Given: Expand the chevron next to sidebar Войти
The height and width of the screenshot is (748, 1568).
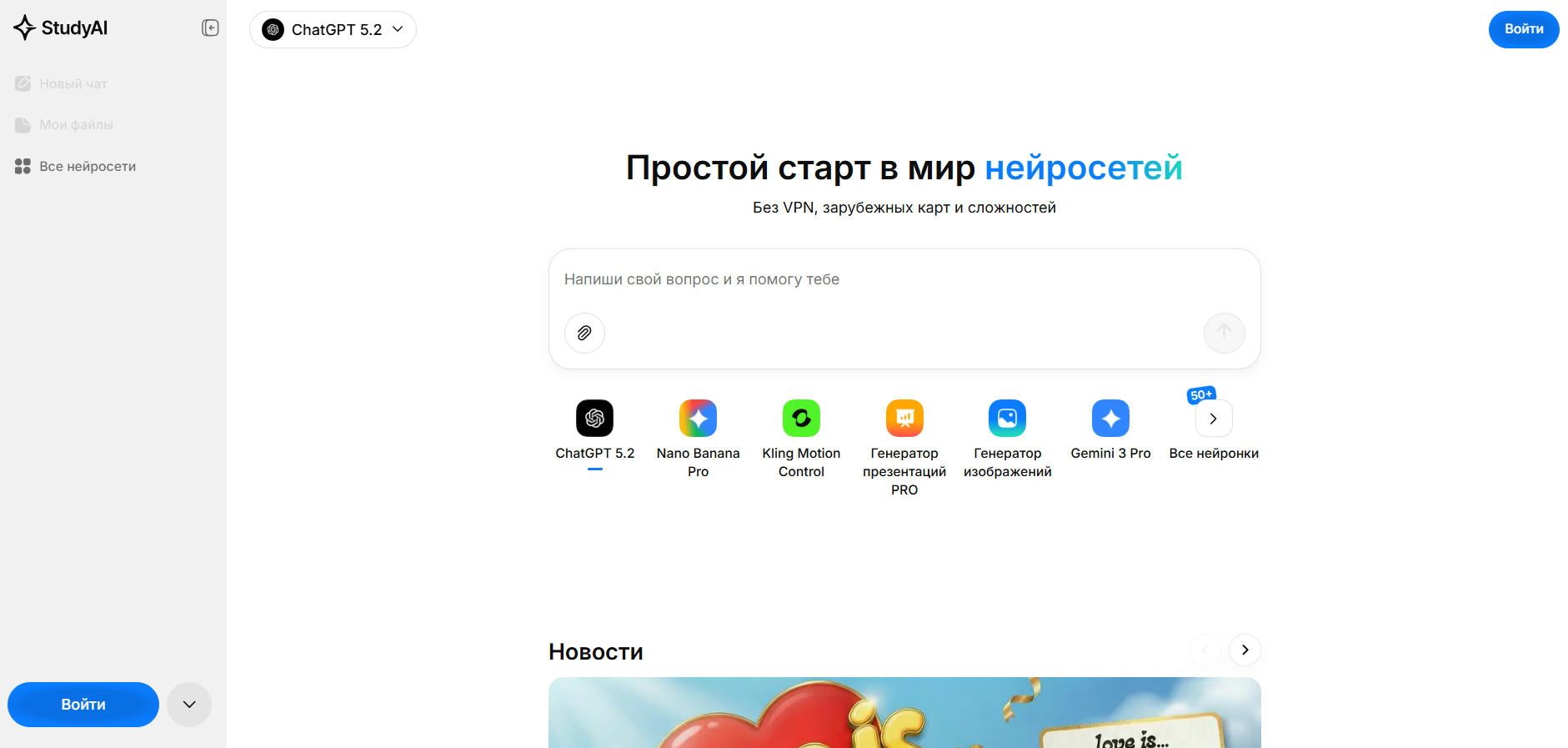Looking at the screenshot, I should tap(189, 705).
